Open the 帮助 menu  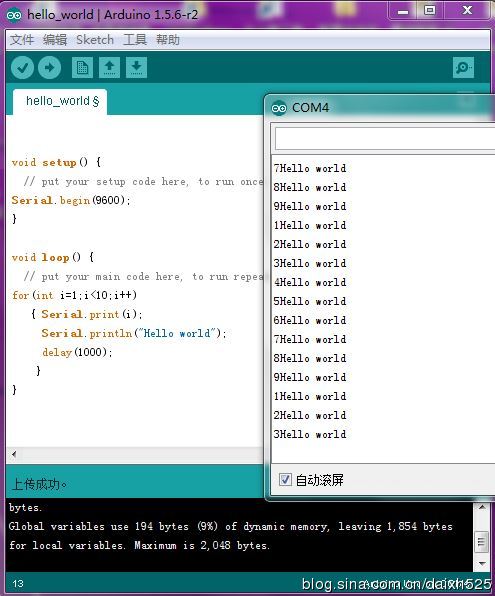pyautogui.click(x=168, y=40)
